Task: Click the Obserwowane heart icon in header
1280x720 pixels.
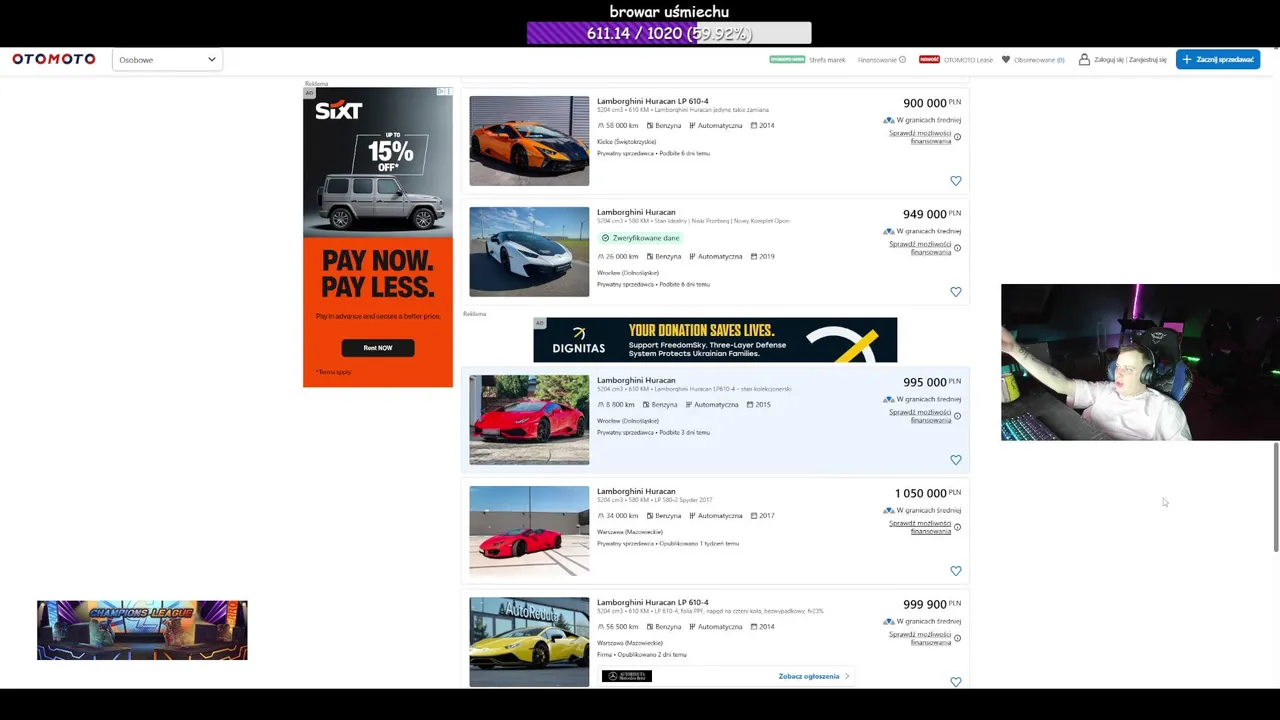Action: click(1006, 60)
